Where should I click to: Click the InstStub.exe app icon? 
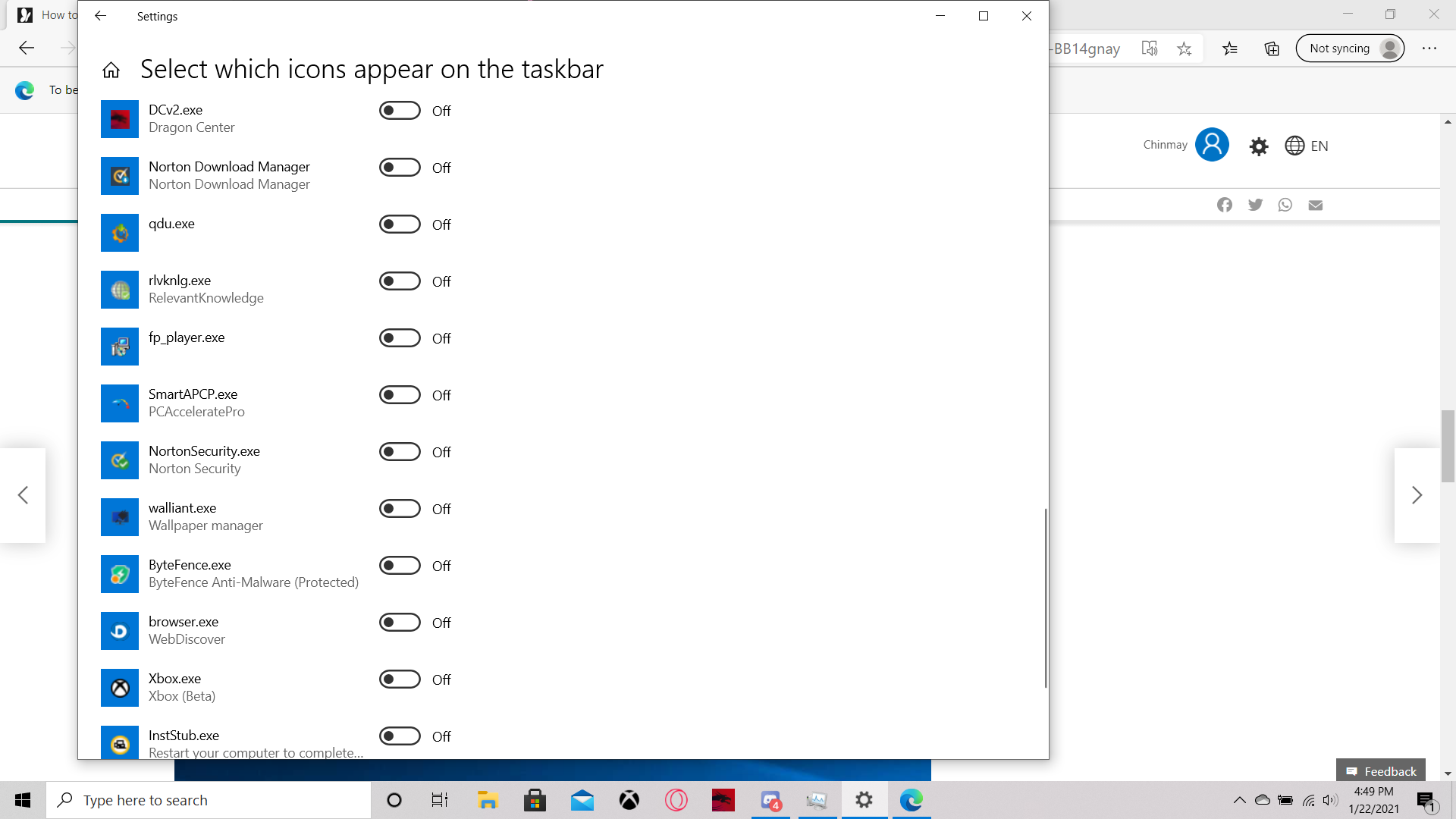point(120,742)
